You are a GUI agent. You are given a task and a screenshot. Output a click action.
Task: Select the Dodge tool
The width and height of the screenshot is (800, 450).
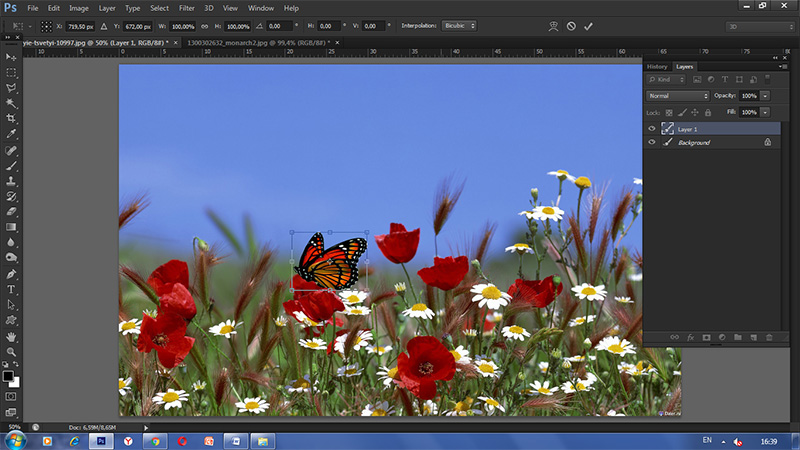pos(11,258)
